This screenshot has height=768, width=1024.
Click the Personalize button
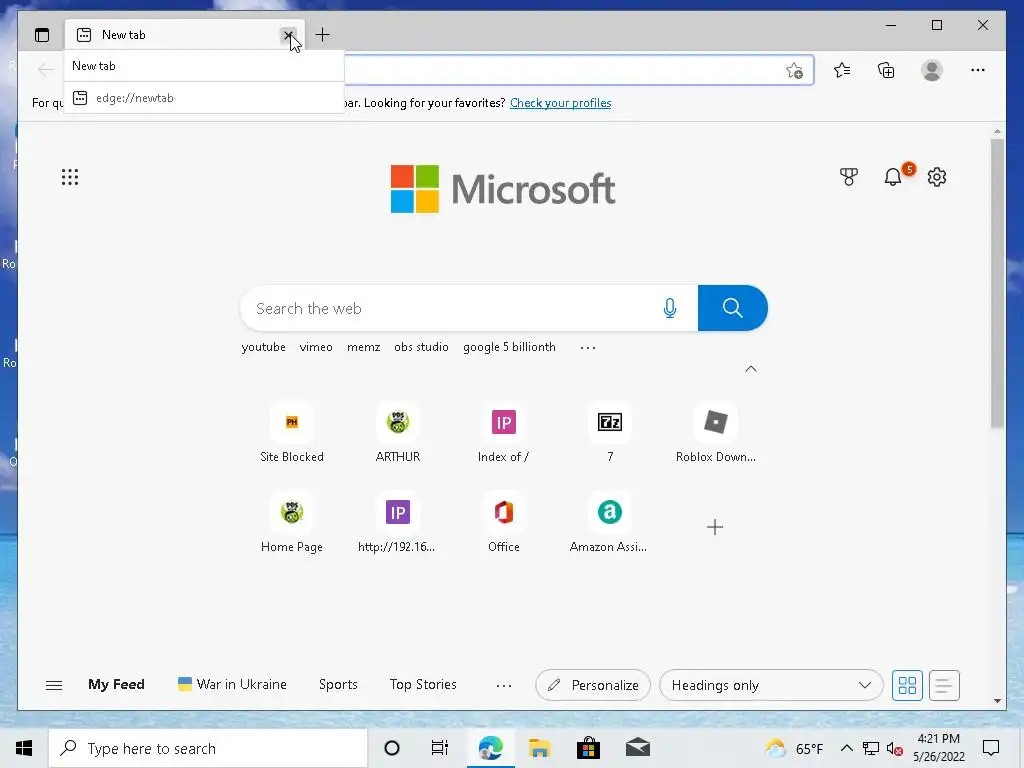pos(593,685)
